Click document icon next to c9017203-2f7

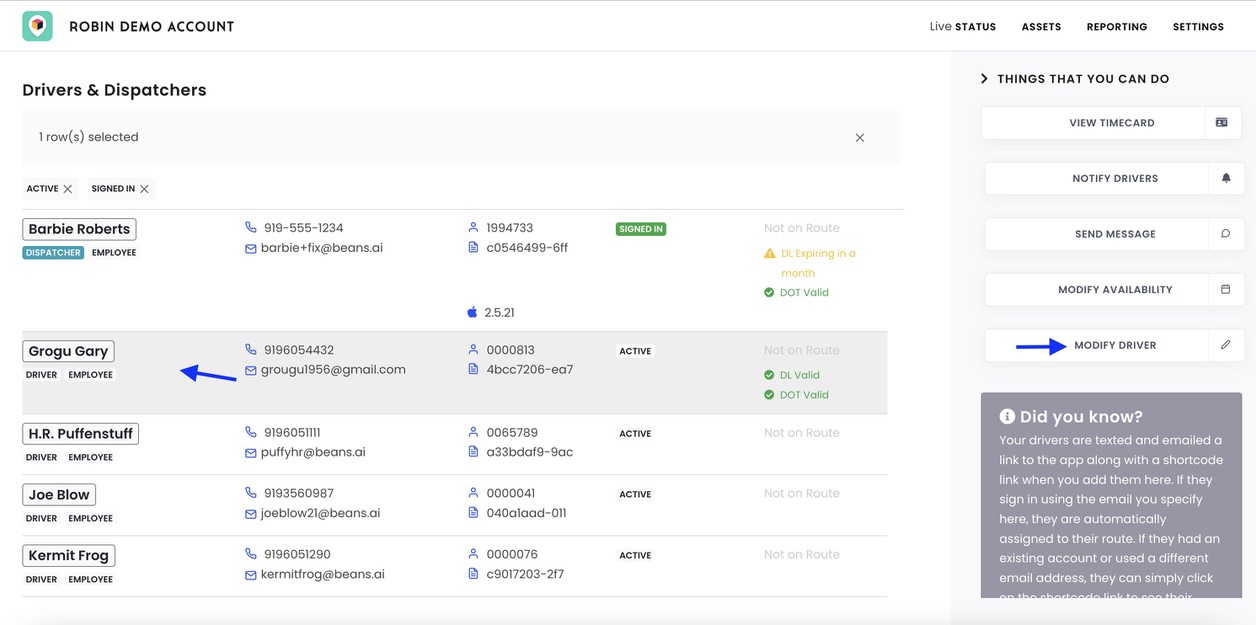pos(473,573)
